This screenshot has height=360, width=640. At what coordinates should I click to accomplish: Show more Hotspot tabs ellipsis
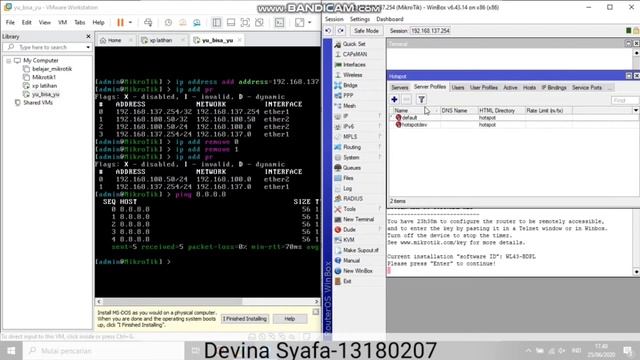click(609, 87)
